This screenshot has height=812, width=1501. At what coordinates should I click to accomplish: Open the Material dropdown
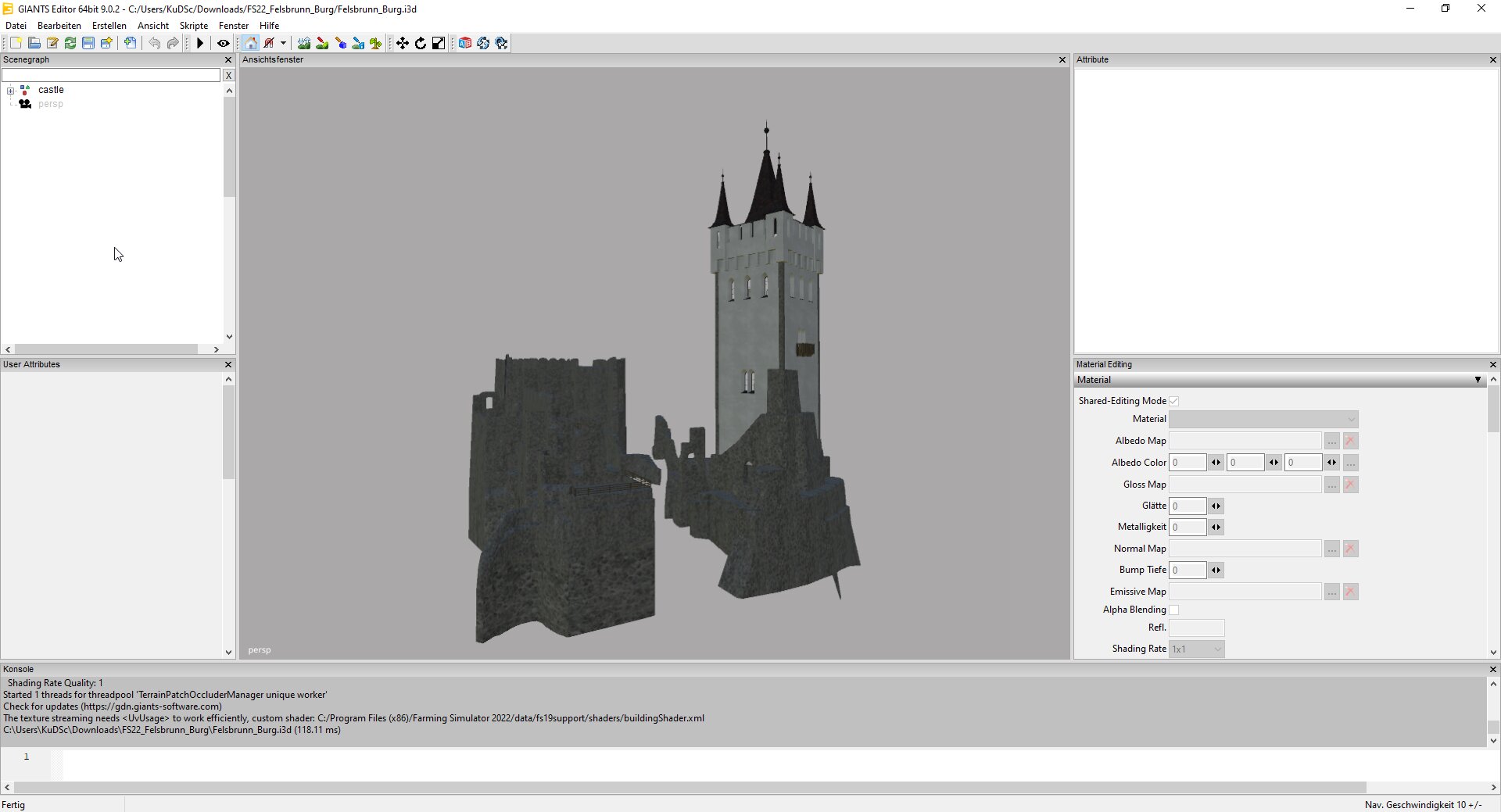1263,419
